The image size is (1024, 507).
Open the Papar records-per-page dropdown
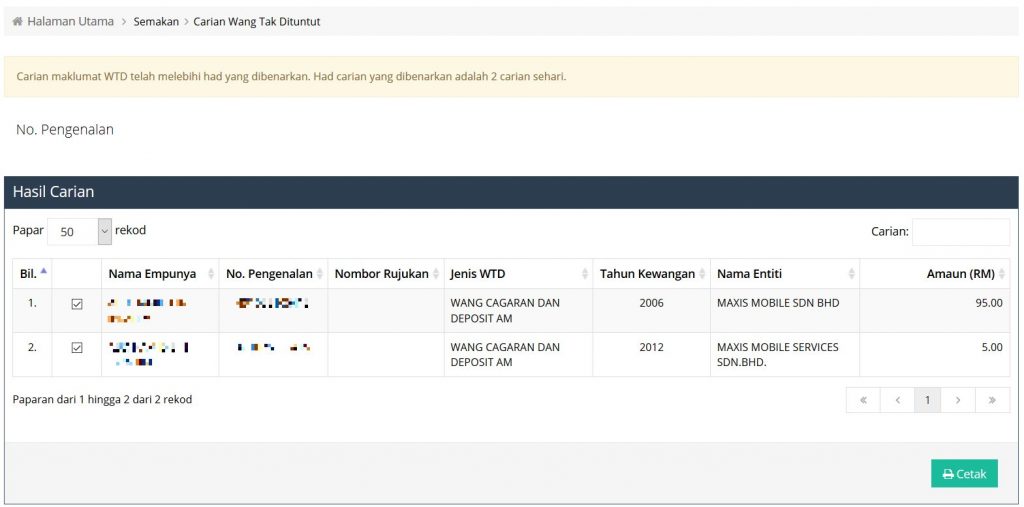80,231
